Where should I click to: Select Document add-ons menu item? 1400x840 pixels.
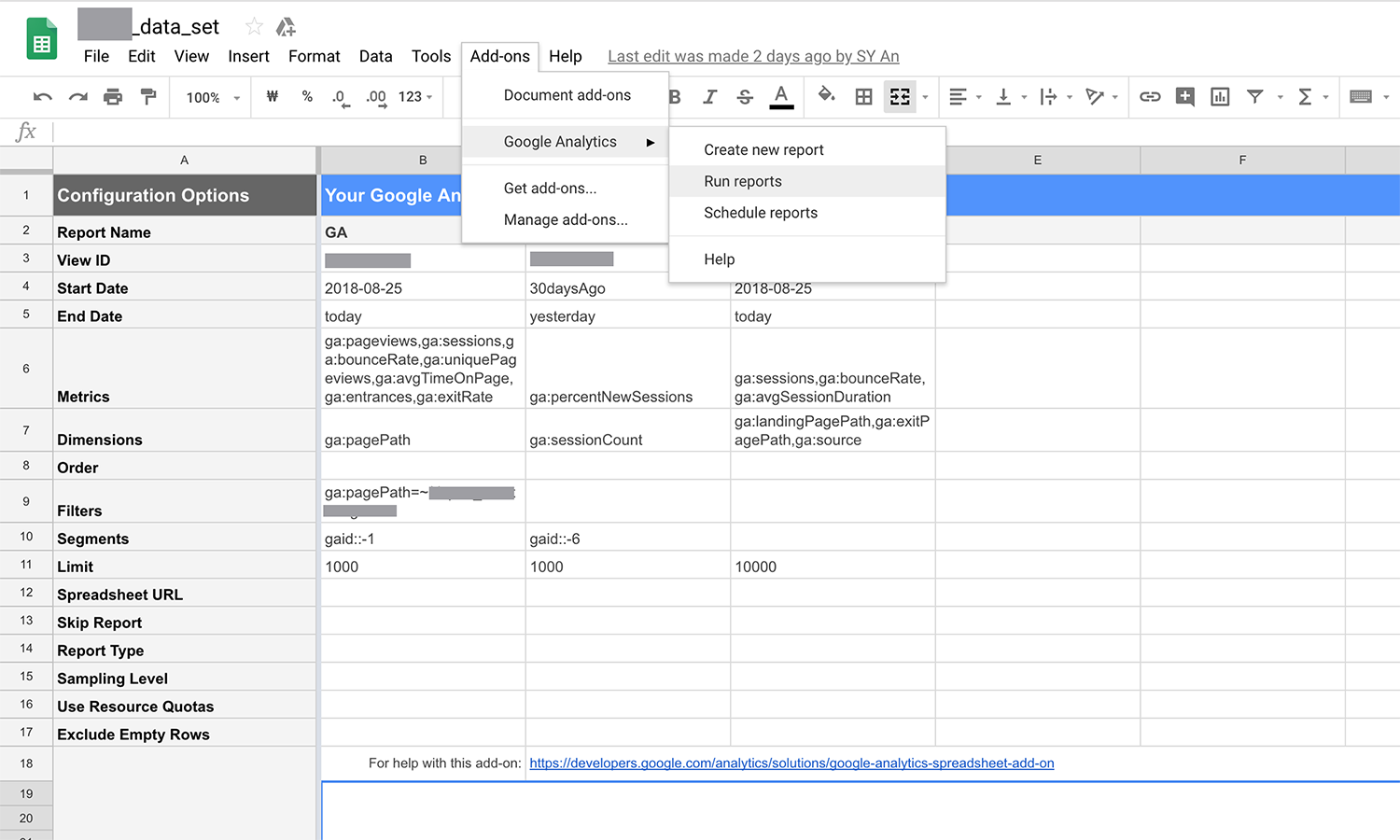pyautogui.click(x=566, y=95)
